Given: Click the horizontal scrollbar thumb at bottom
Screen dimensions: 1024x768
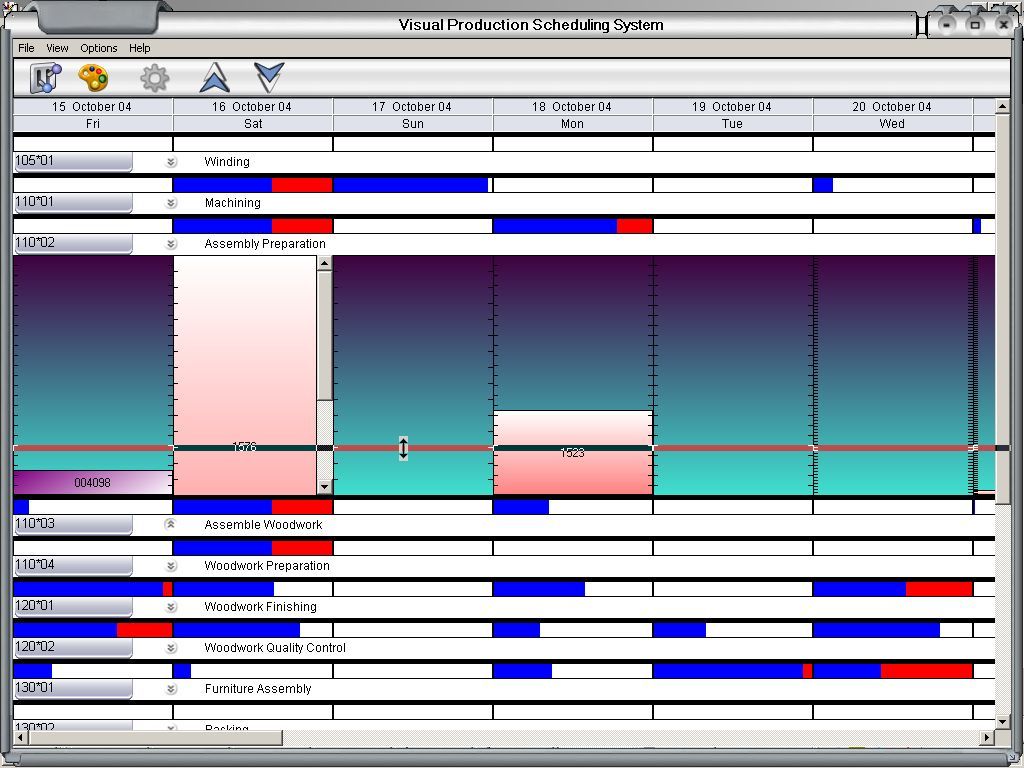Looking at the screenshot, I should point(150,738).
